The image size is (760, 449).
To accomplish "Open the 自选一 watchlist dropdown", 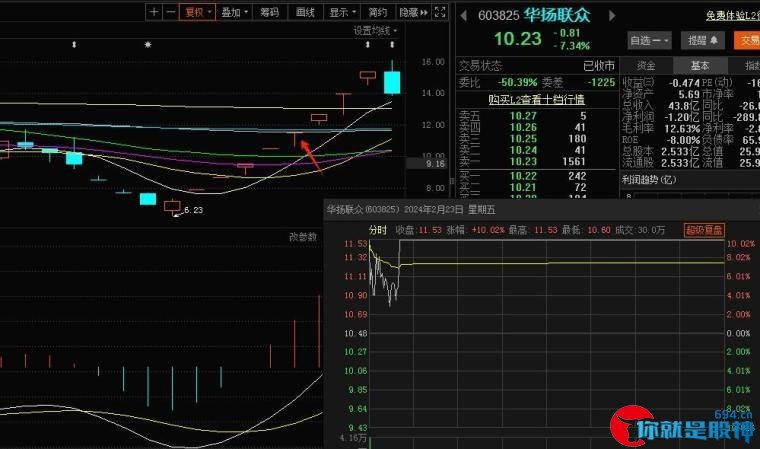I will [x=649, y=40].
